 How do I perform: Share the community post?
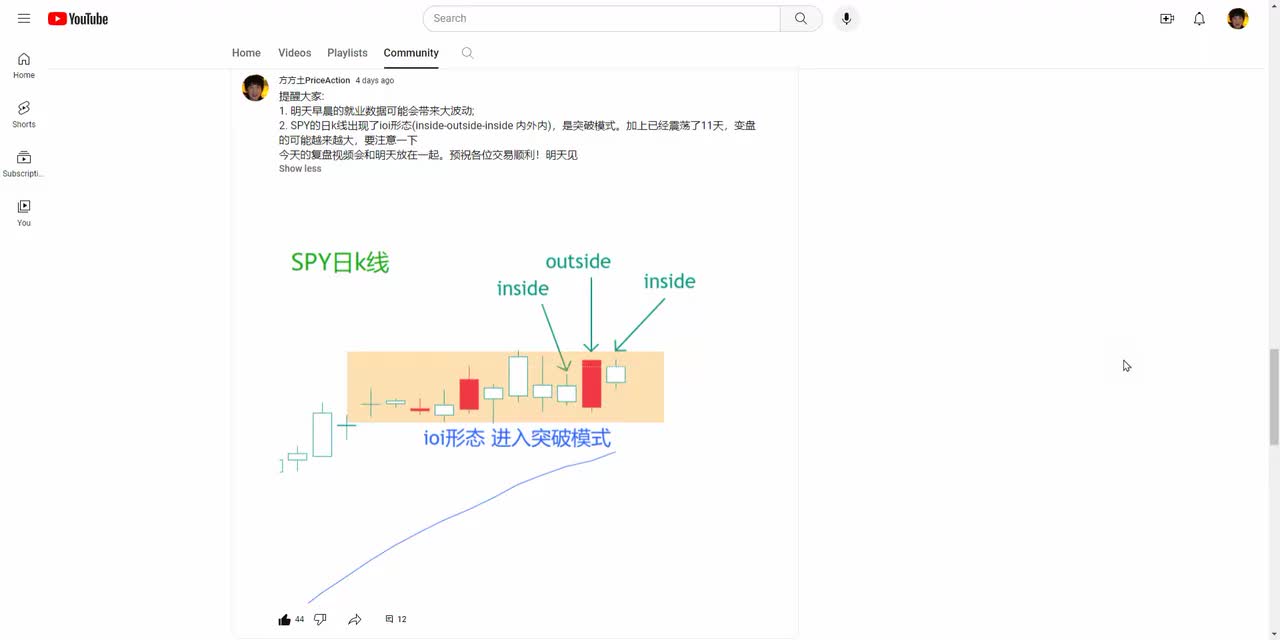coord(354,619)
